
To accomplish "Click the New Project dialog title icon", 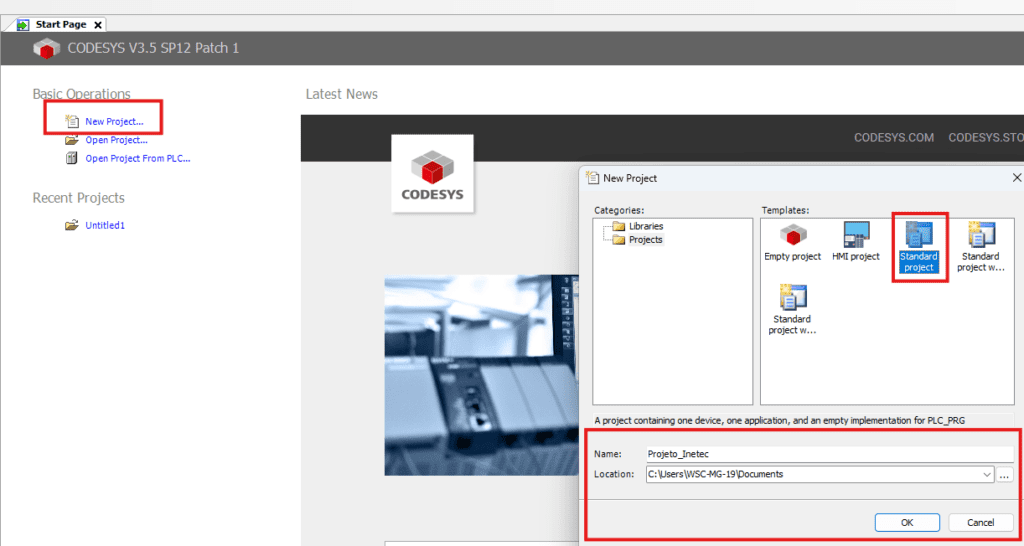I will coord(592,177).
